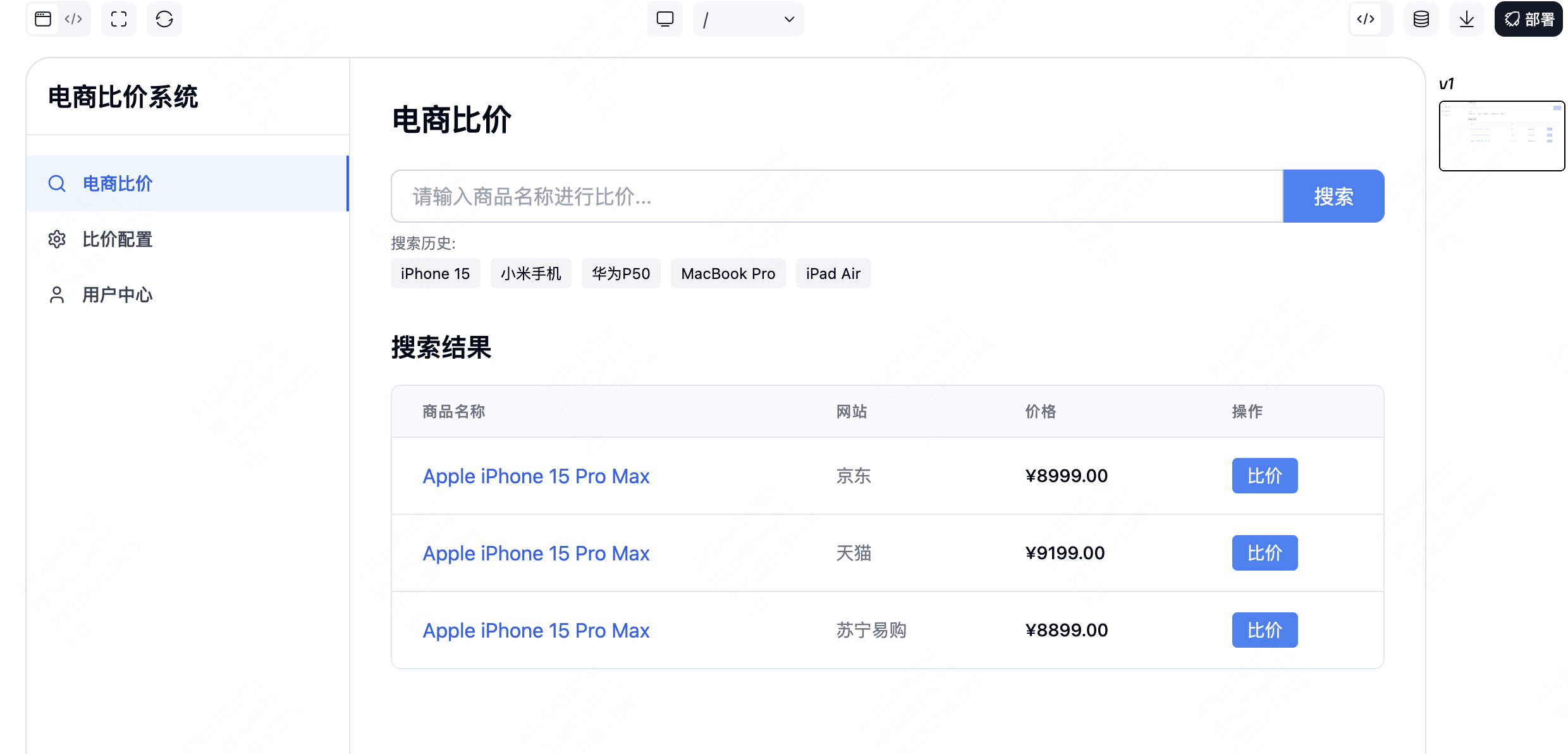Click the desktop device preview icon
1568x754 pixels.
(665, 19)
